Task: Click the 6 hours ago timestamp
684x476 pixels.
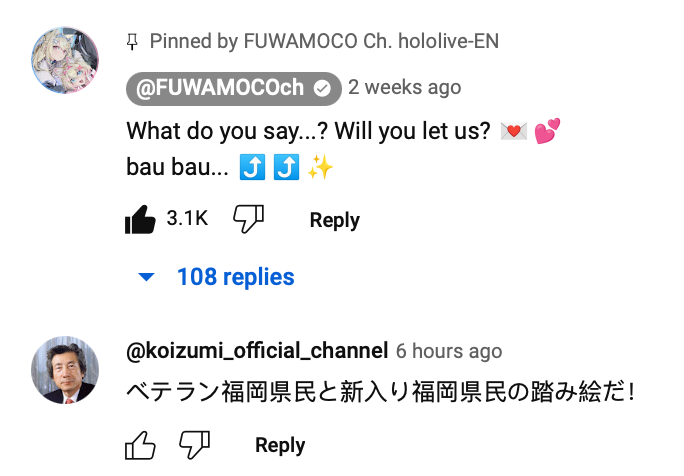Action: pos(449,351)
